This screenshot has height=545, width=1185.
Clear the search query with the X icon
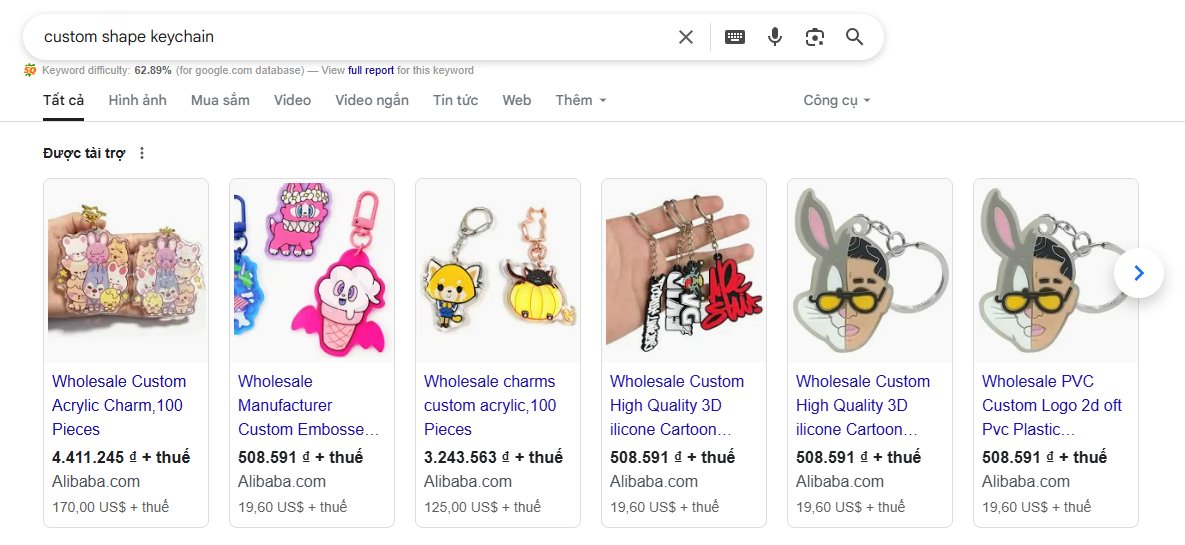coord(685,37)
